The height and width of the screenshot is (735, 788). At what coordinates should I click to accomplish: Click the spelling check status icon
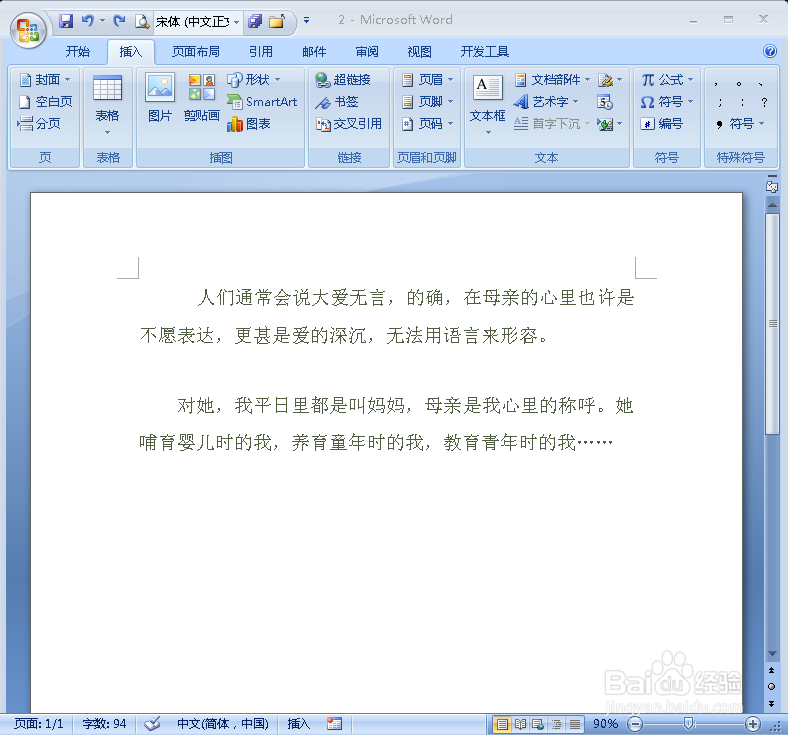coord(152,723)
